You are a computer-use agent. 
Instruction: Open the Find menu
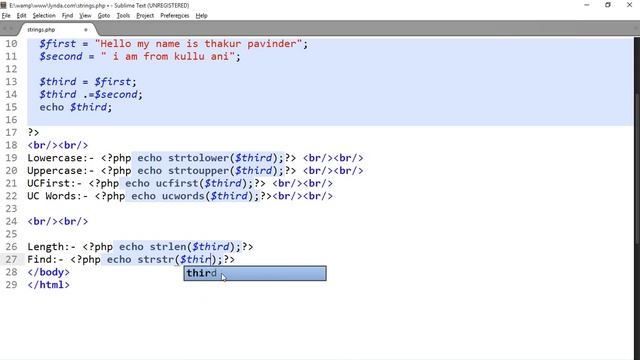pos(67,16)
